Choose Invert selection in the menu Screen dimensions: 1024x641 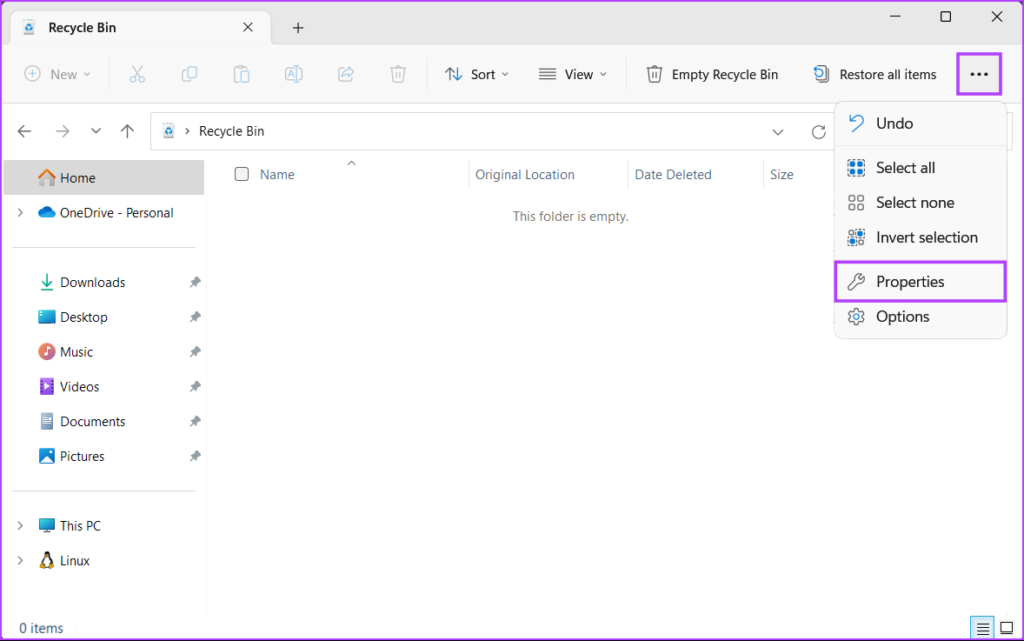click(x=926, y=237)
